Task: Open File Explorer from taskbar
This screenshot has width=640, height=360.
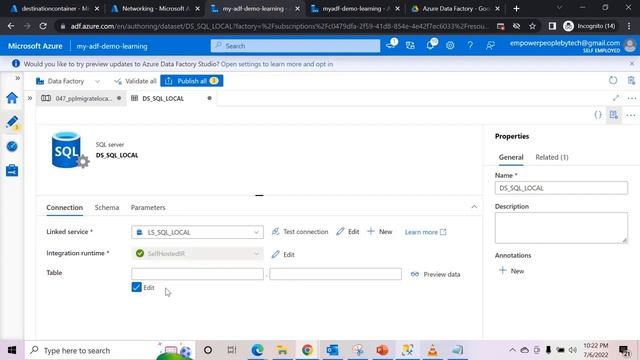Action: [282, 350]
